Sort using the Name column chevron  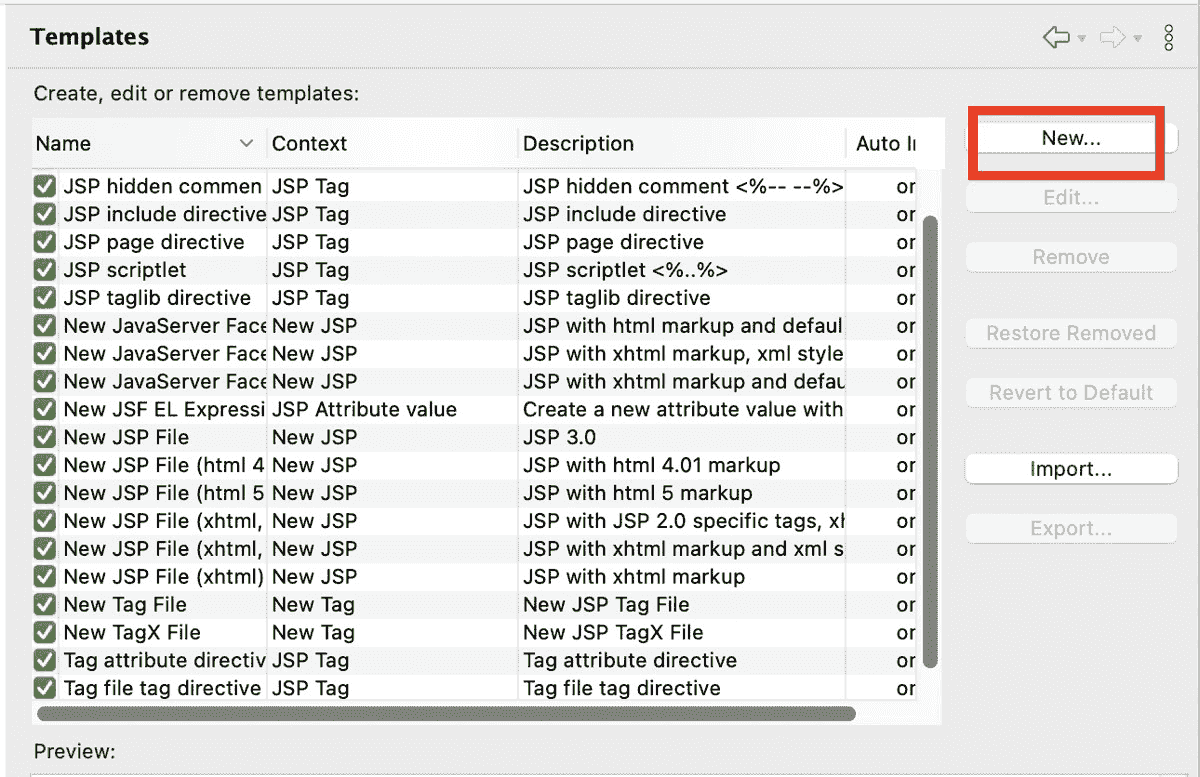[247, 144]
